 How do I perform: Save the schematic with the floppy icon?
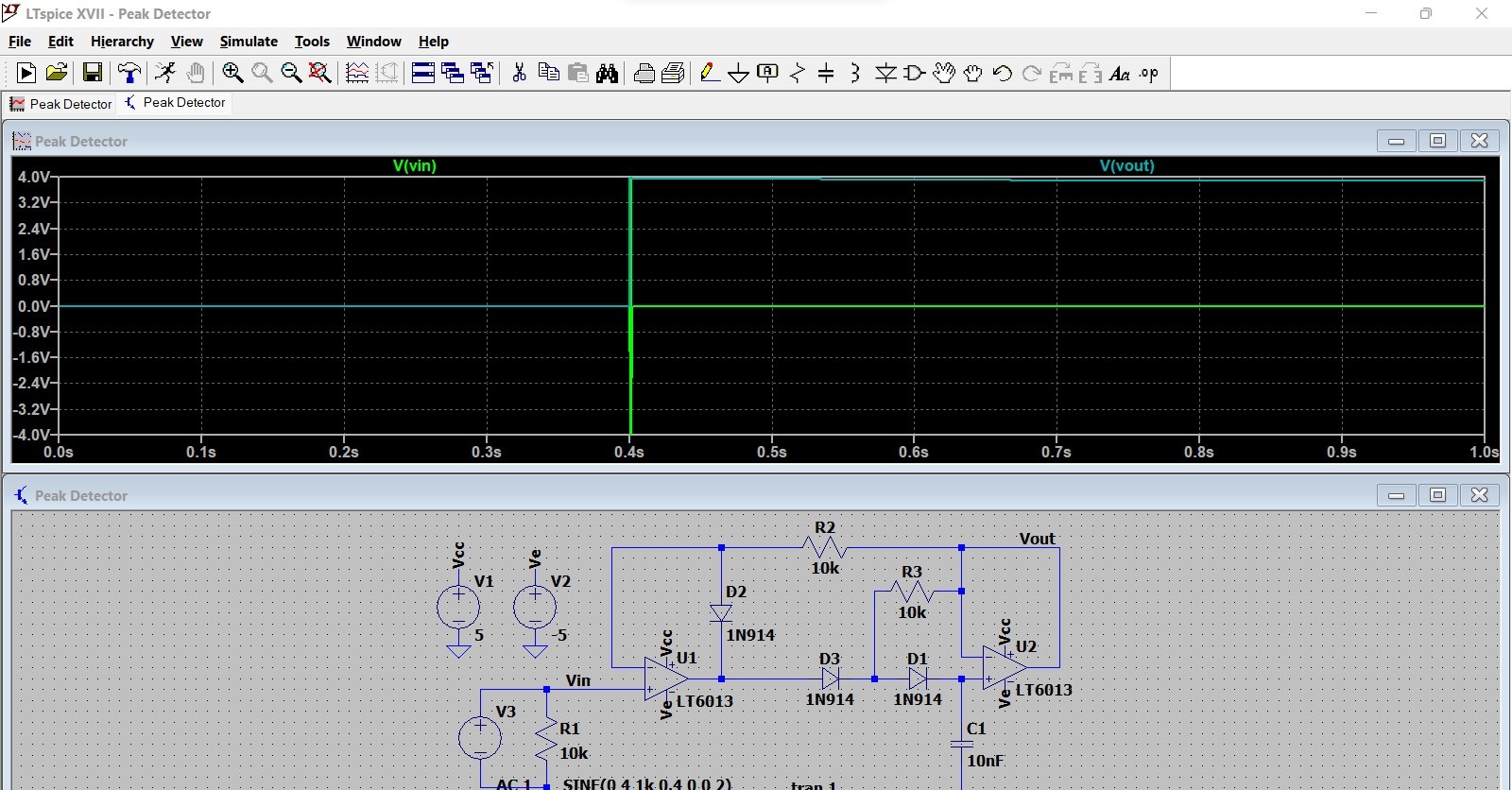(93, 73)
